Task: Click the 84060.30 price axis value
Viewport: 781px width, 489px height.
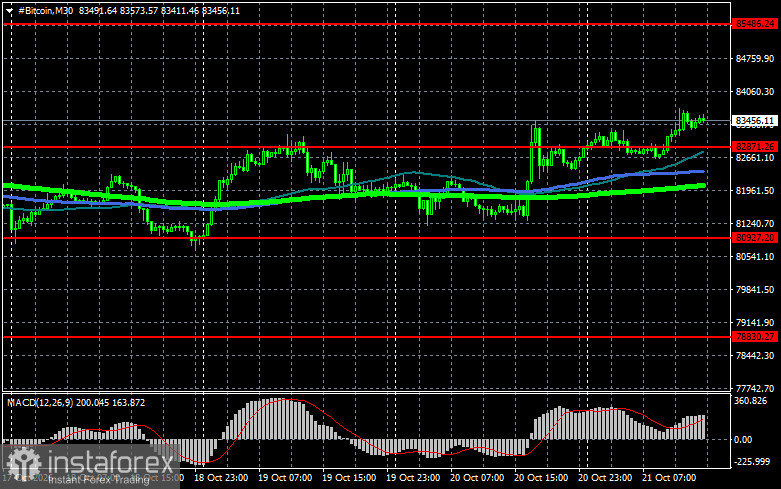Action: (755, 92)
